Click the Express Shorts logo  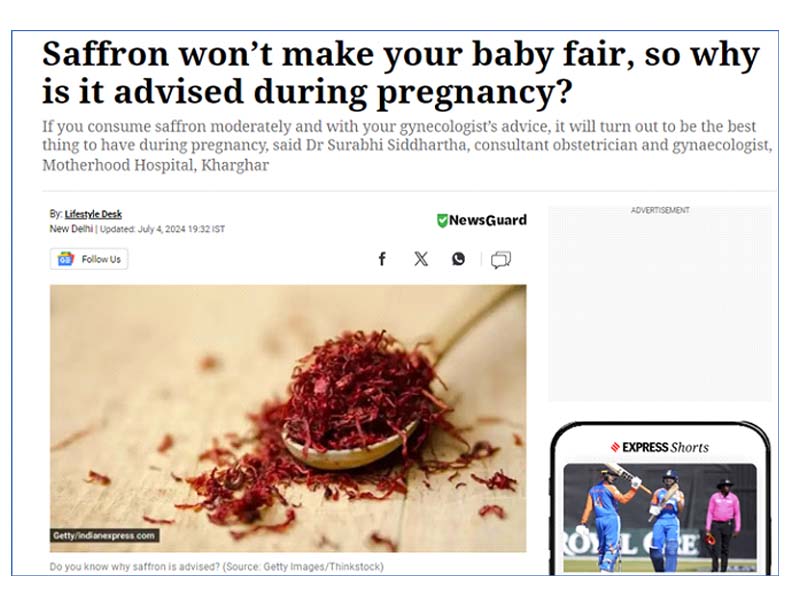[660, 447]
